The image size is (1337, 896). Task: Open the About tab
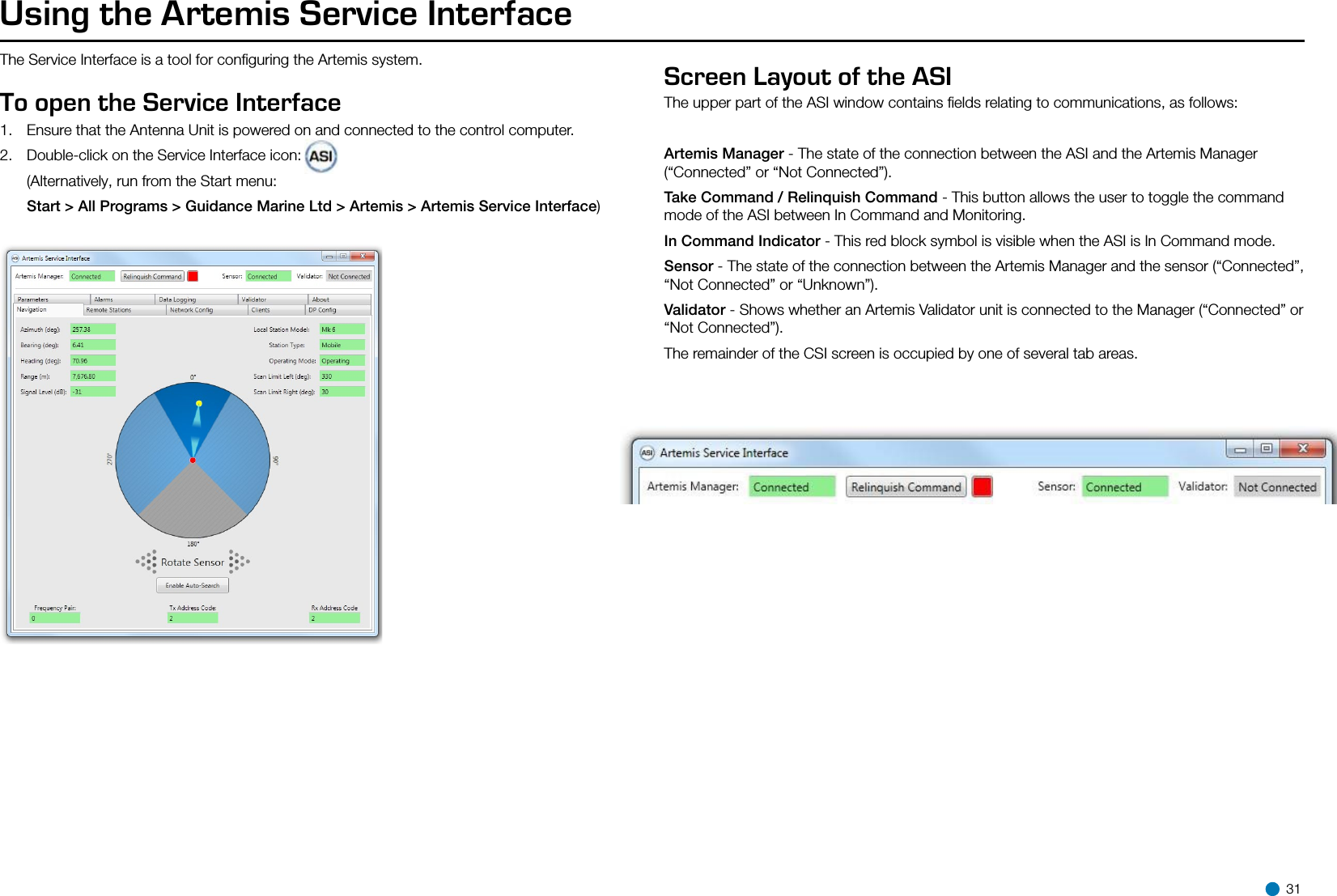pos(340,299)
